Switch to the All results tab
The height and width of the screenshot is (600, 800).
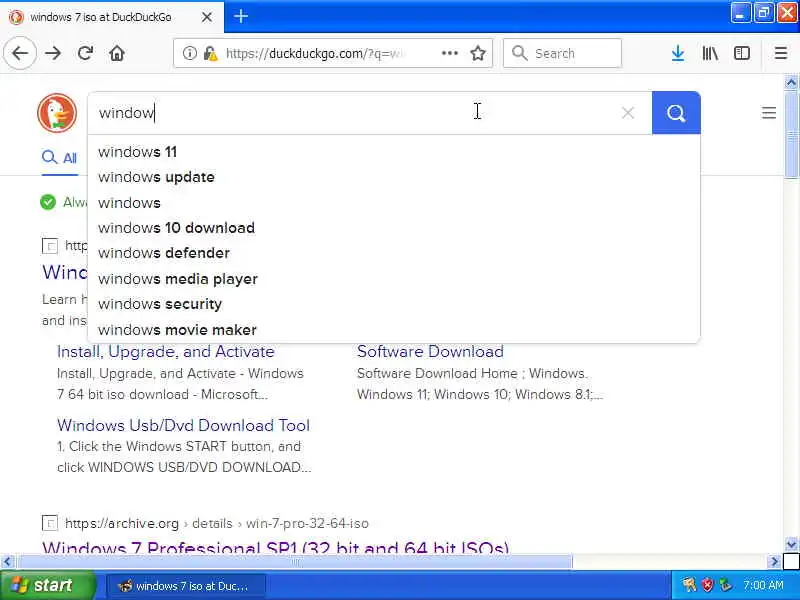(60, 158)
